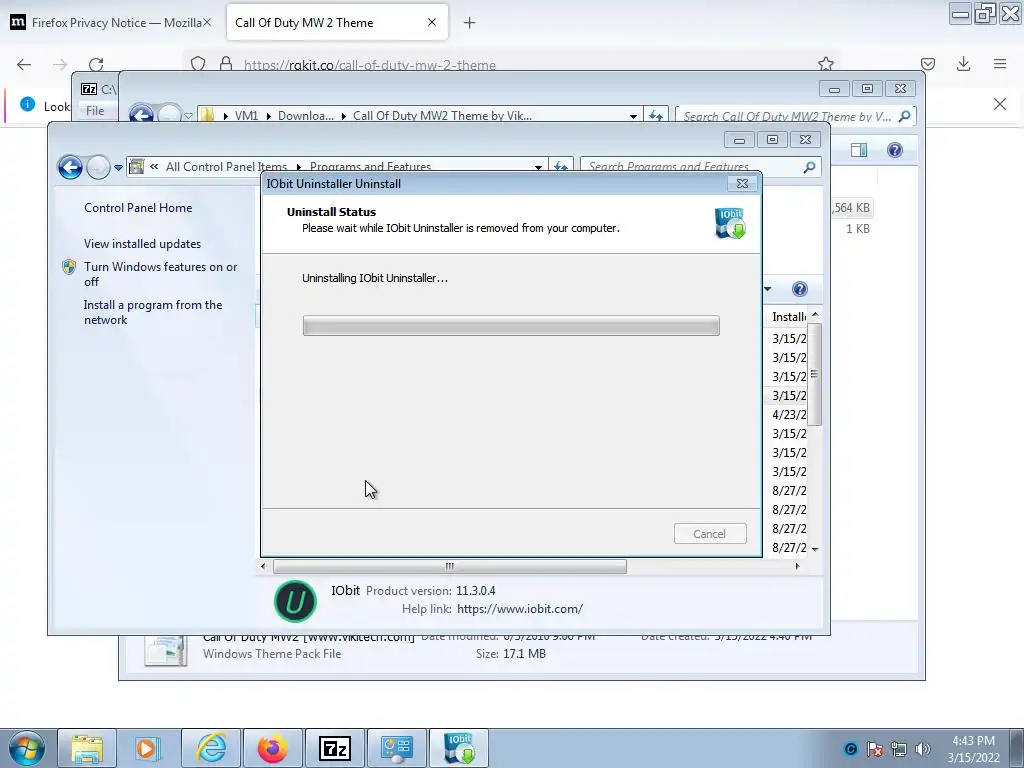Open view options dropdown arrow

[768, 289]
